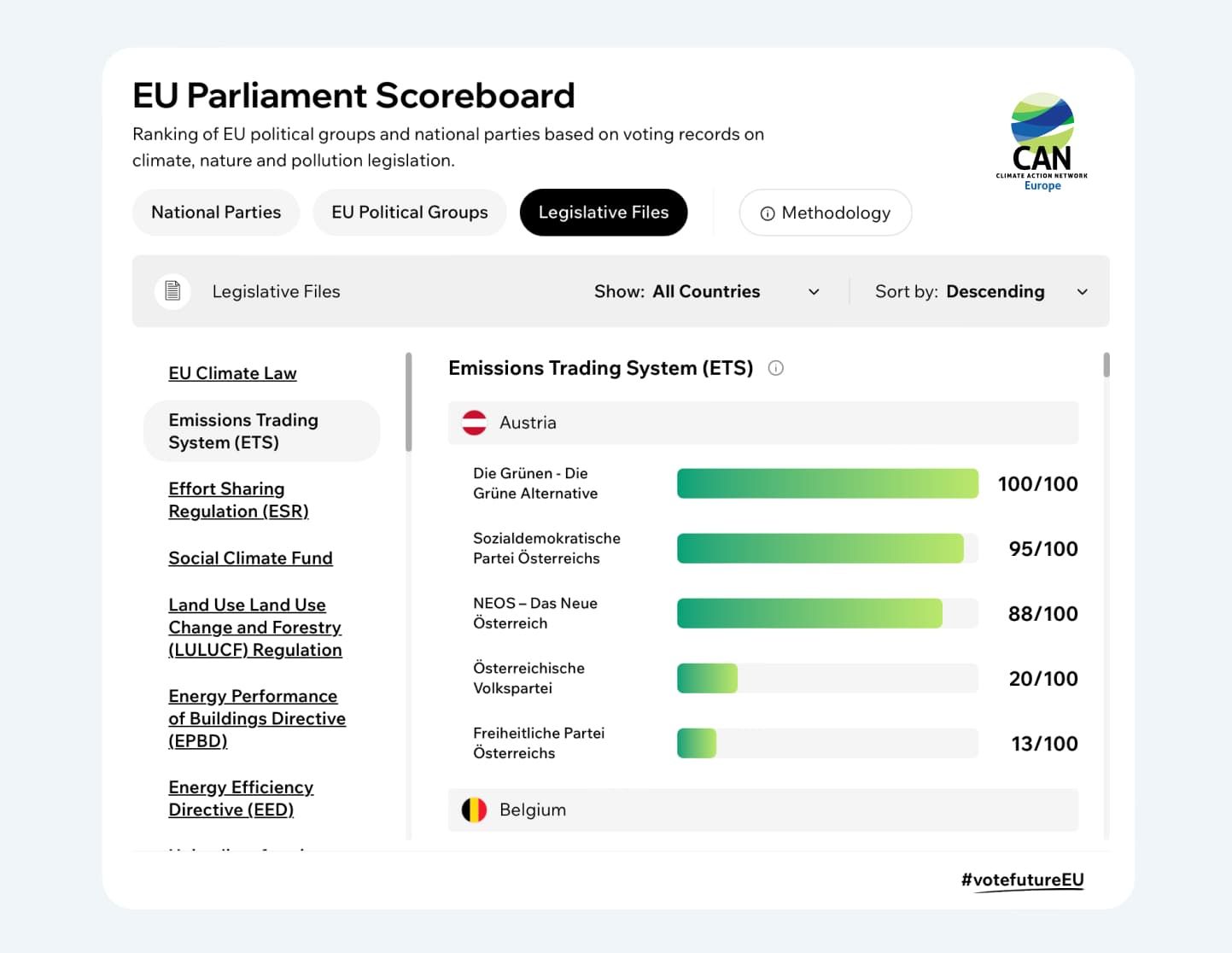1232x953 pixels.
Task: Open the Sort by Descending dropdown
Action: pyautogui.click(x=996, y=291)
